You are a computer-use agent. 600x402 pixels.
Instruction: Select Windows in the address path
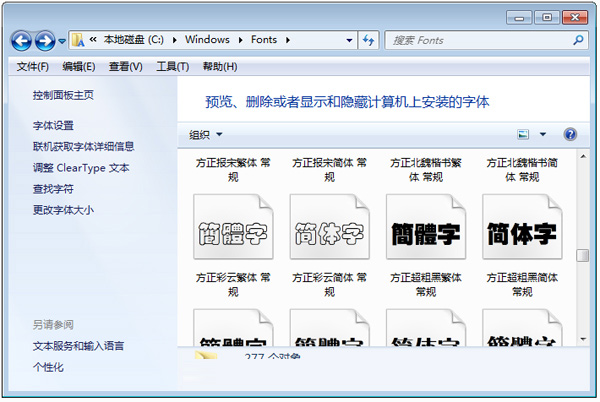207,40
